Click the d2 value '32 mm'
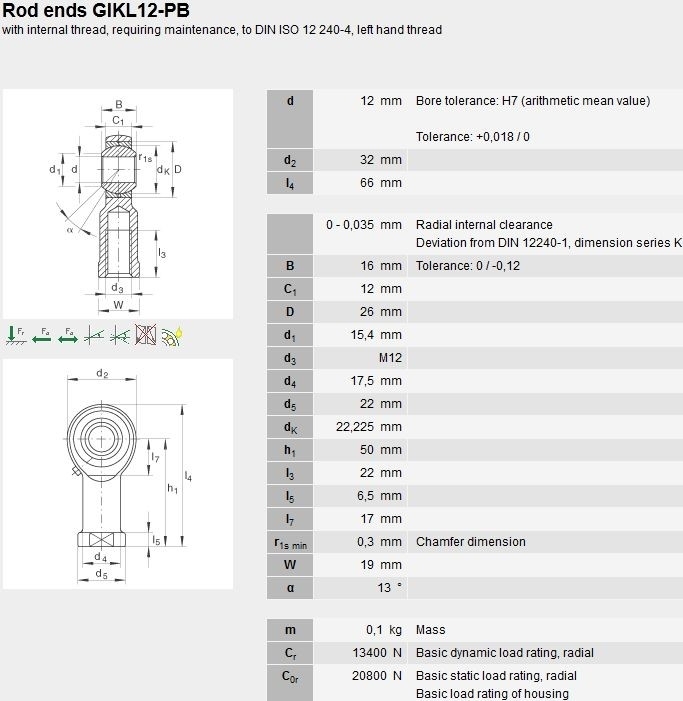This screenshot has width=683, height=701. pos(381,160)
